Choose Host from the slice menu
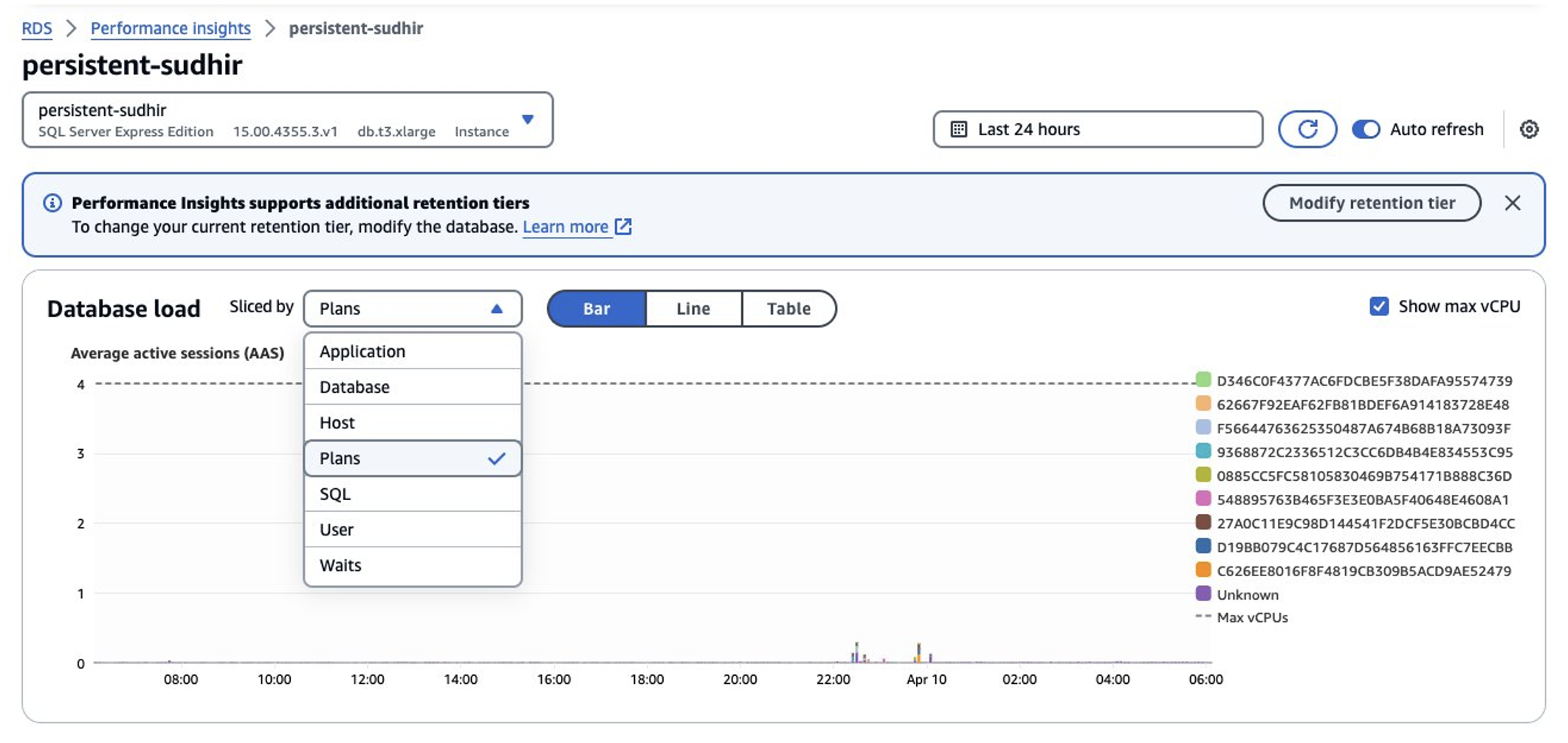The image size is (1568, 743). tap(413, 422)
